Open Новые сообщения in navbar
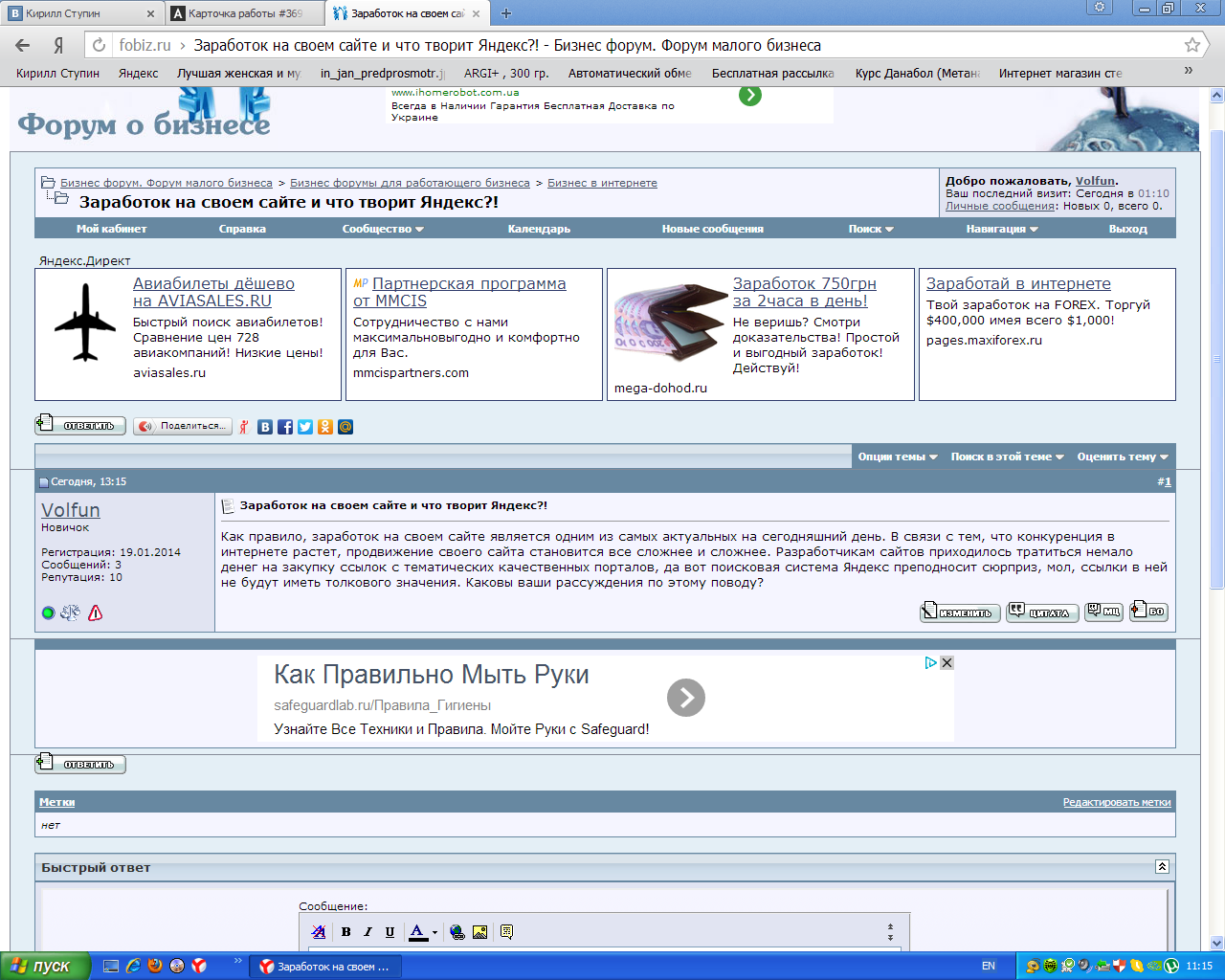 pos(713,229)
